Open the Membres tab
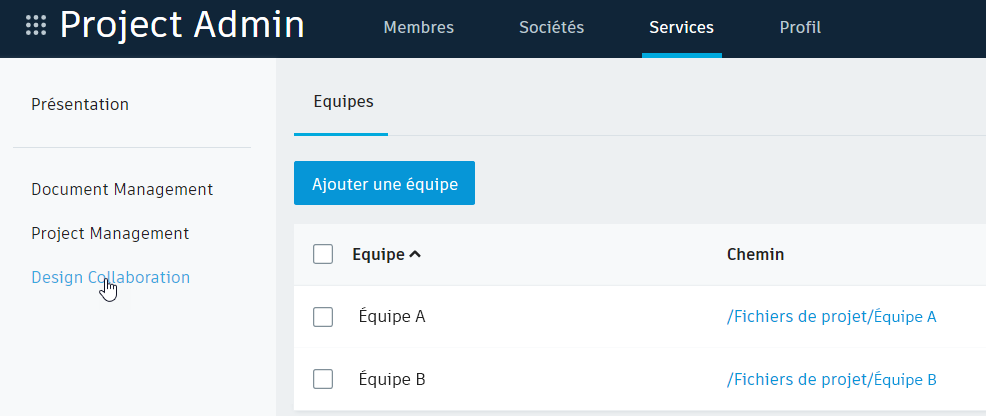 [418, 28]
